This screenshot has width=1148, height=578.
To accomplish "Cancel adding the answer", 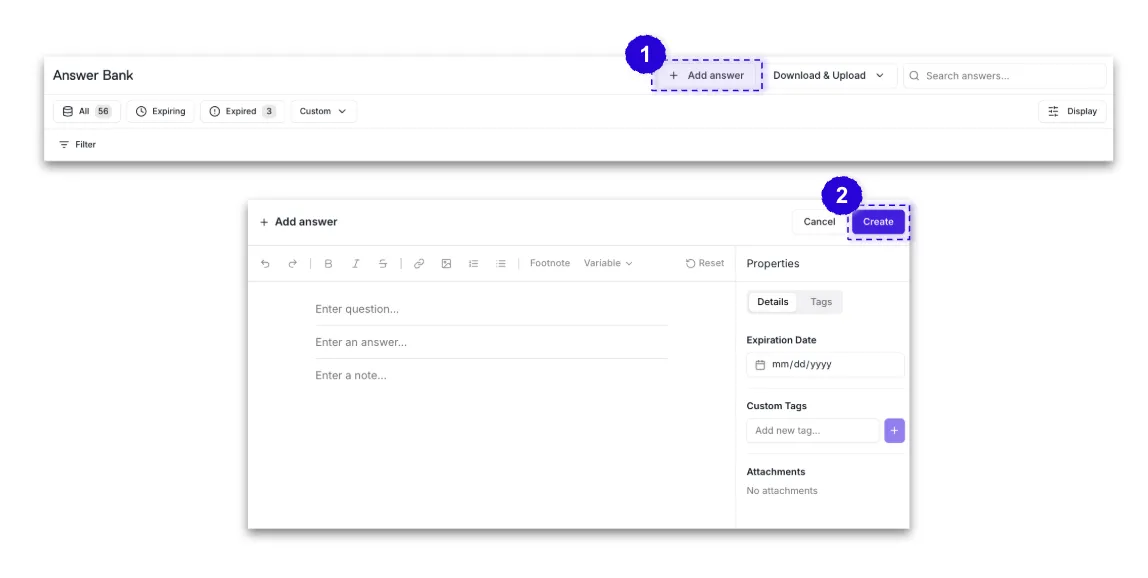I will (x=819, y=222).
